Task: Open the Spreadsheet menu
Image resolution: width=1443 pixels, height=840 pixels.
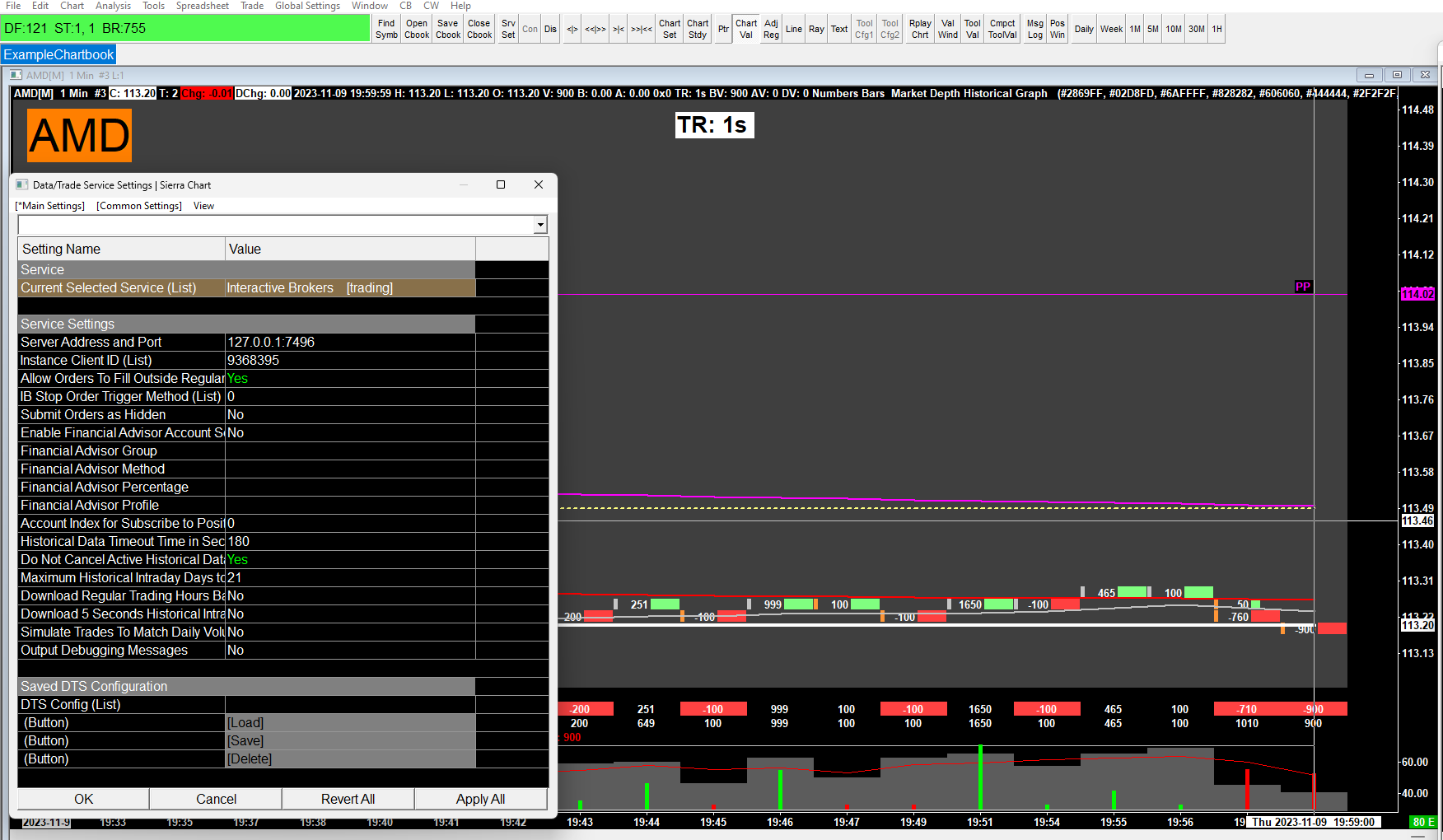Action: point(202,6)
